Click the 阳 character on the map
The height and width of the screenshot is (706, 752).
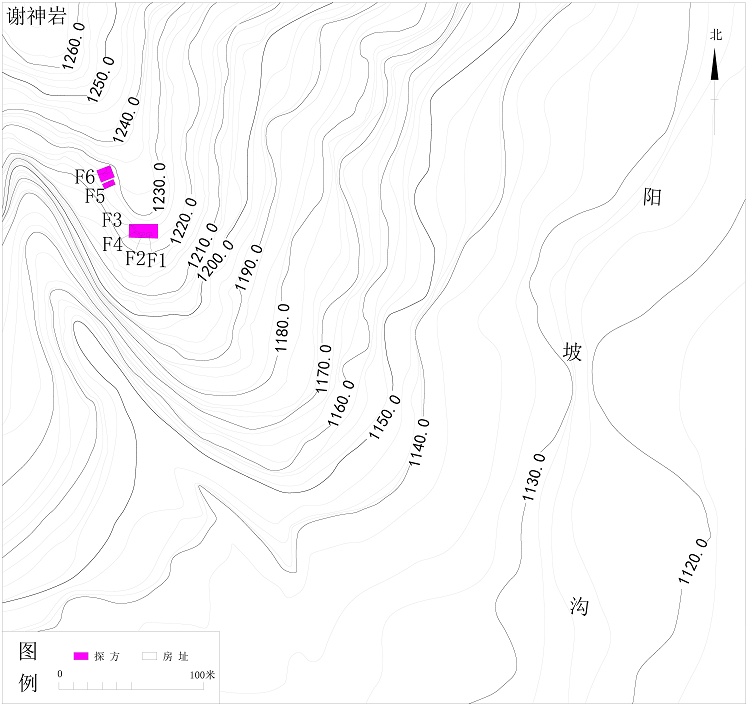pyautogui.click(x=652, y=197)
